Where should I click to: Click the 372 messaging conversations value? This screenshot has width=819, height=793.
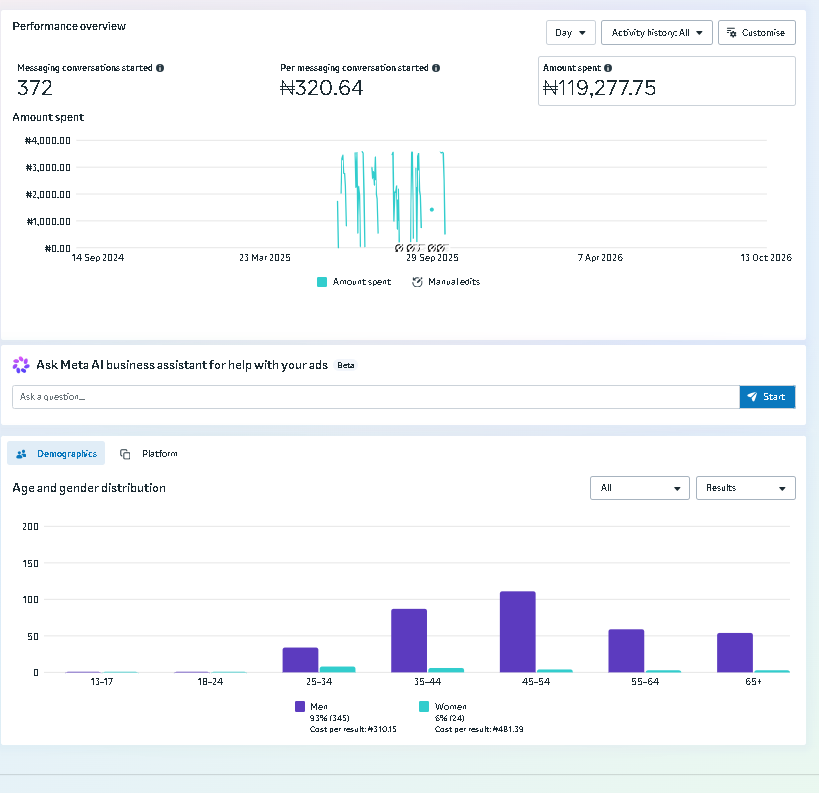point(35,88)
